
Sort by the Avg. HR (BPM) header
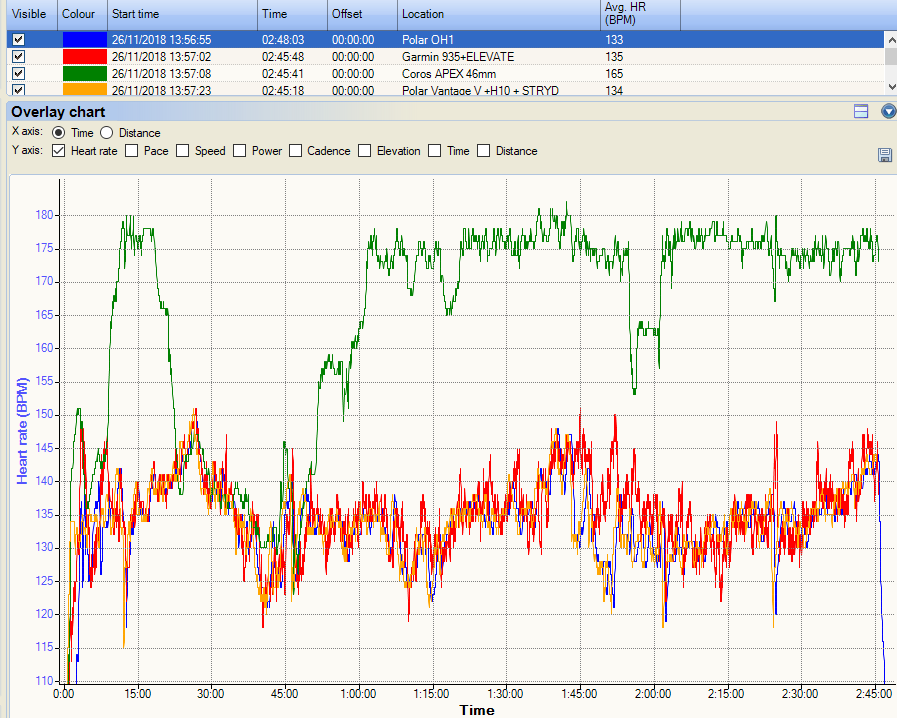[x=641, y=14]
